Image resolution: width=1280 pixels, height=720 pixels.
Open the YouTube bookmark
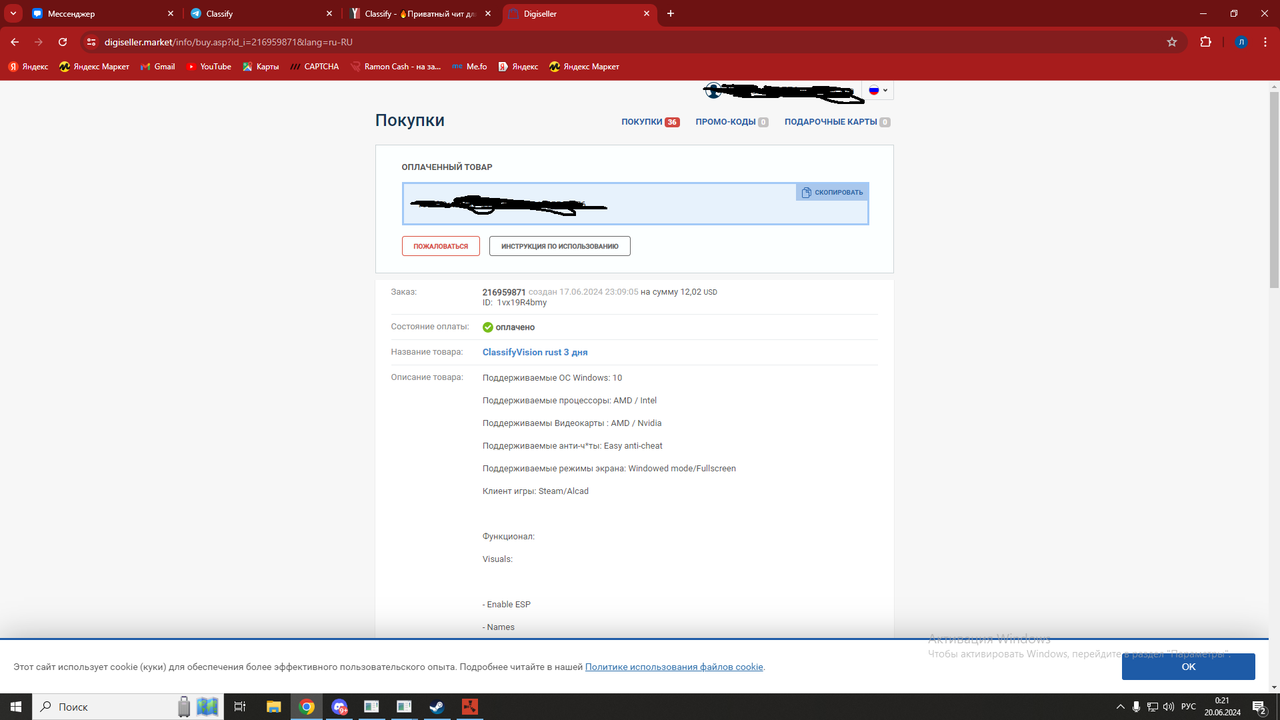click(x=209, y=67)
